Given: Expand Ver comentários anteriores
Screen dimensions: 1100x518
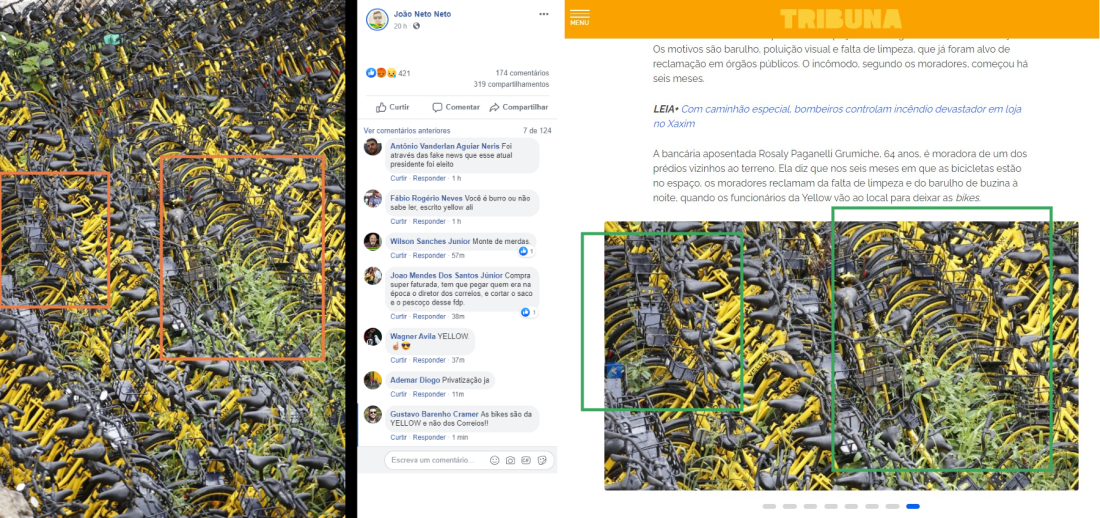Looking at the screenshot, I should coord(407,131).
